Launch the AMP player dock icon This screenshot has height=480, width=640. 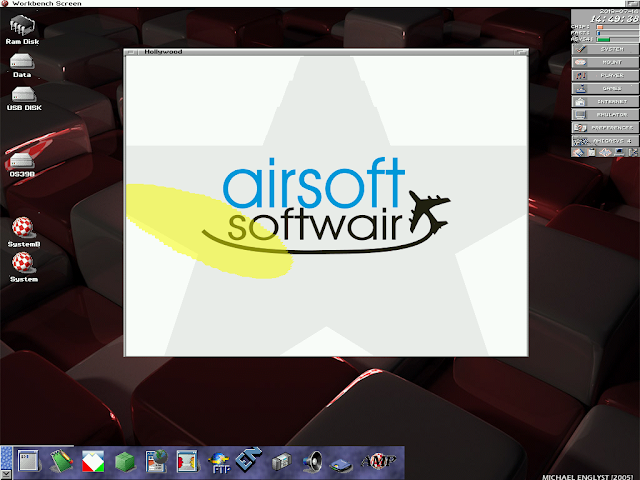pyautogui.click(x=378, y=461)
